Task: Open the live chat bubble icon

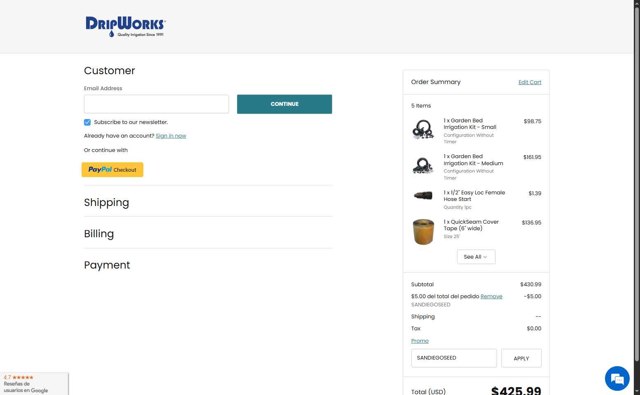Action: [x=617, y=378]
